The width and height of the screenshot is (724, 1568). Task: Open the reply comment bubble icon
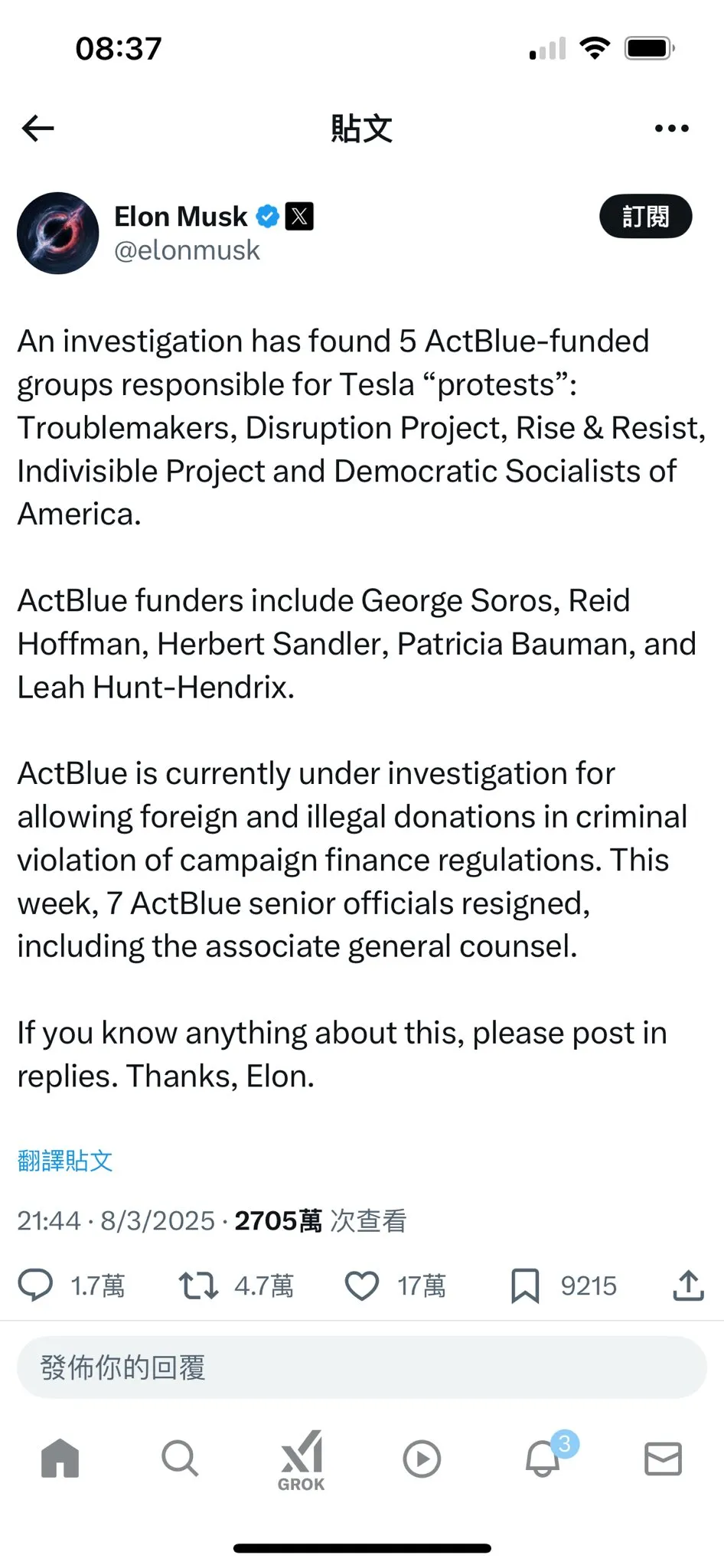[x=35, y=1285]
